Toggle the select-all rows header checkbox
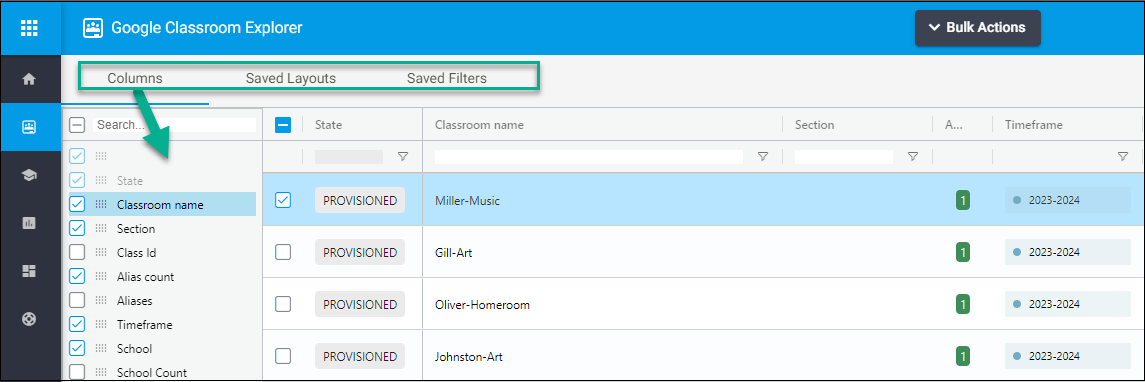1145x382 pixels. pos(283,125)
